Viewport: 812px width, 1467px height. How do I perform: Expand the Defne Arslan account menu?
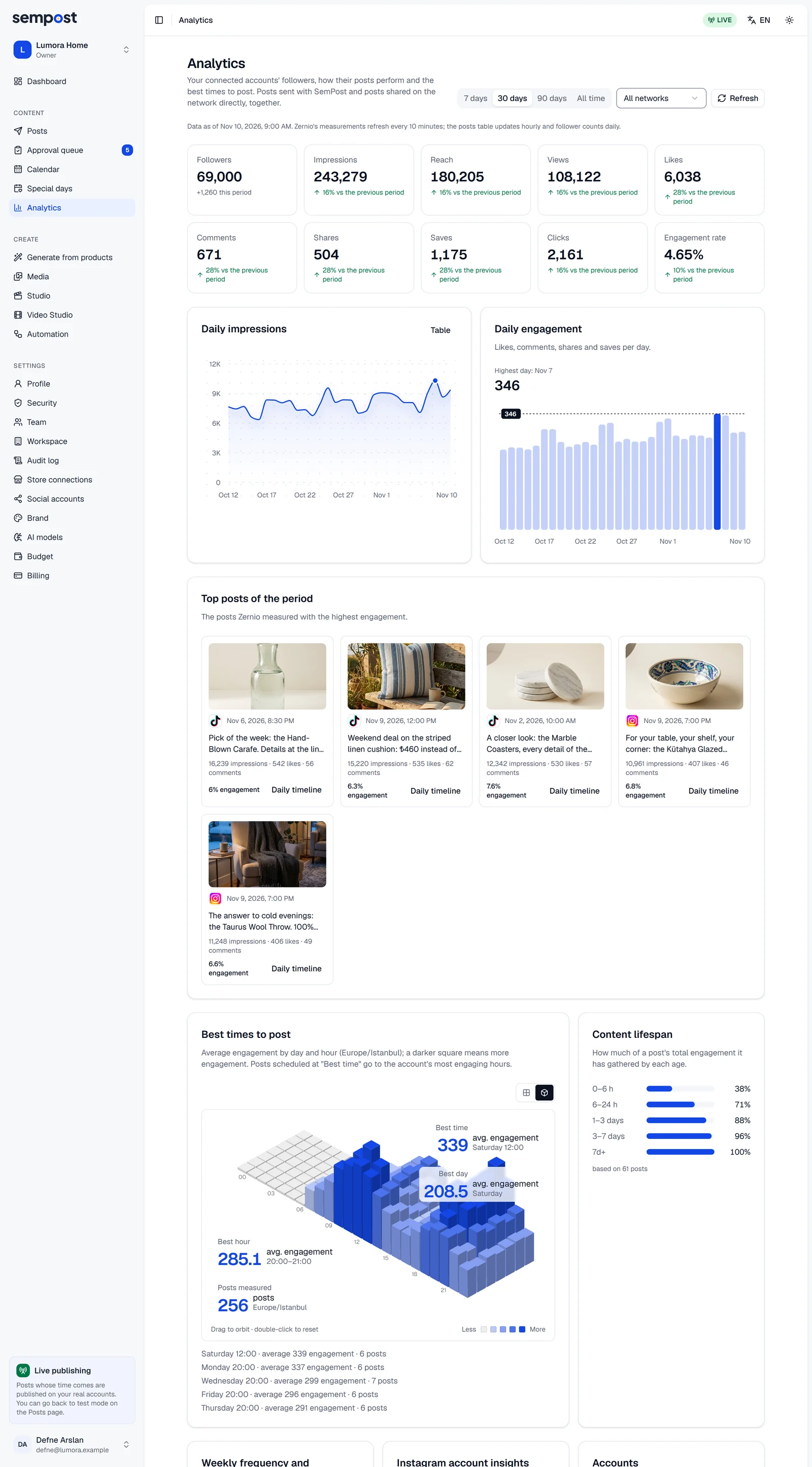pyautogui.click(x=72, y=1444)
